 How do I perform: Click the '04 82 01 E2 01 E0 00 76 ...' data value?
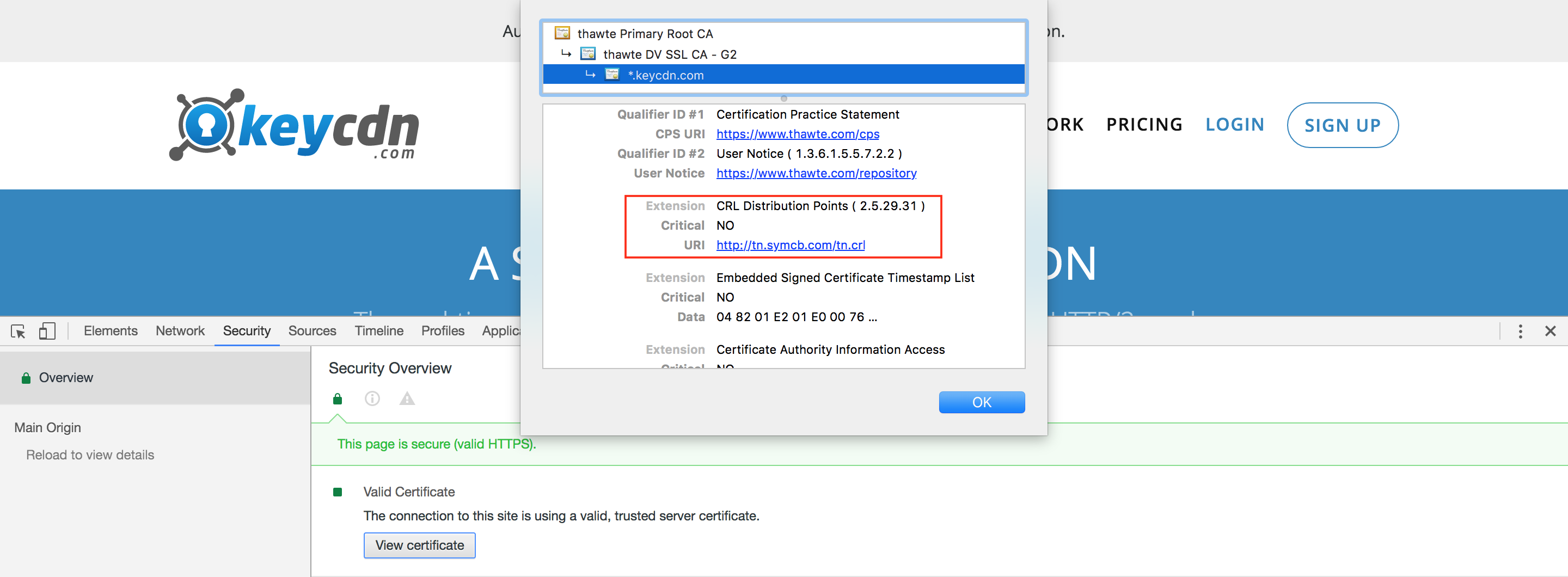[x=796, y=317]
